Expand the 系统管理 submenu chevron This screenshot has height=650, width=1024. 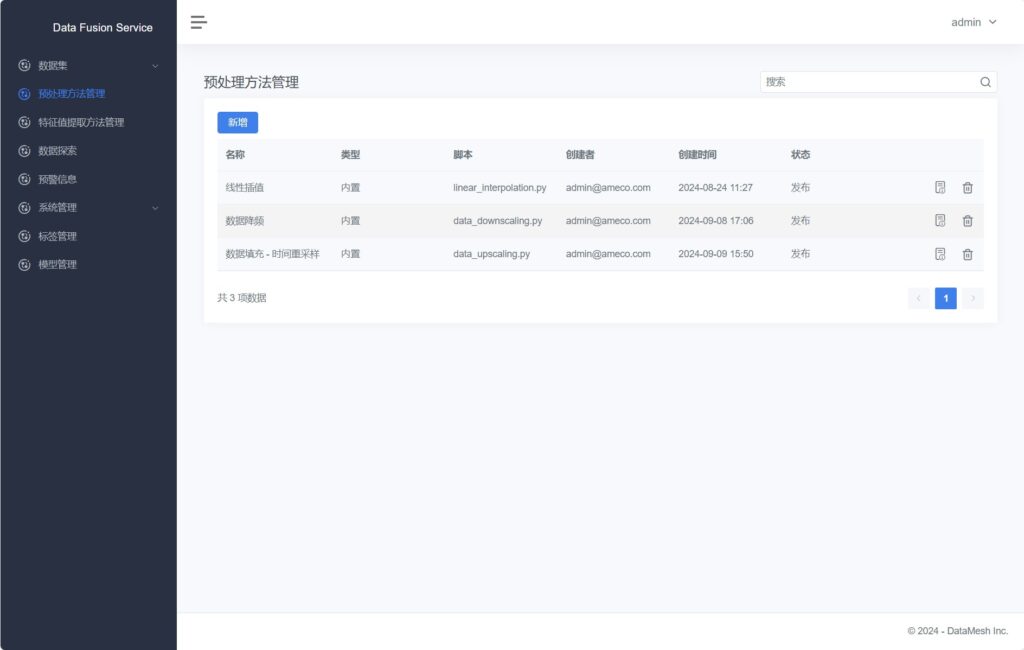coord(155,208)
